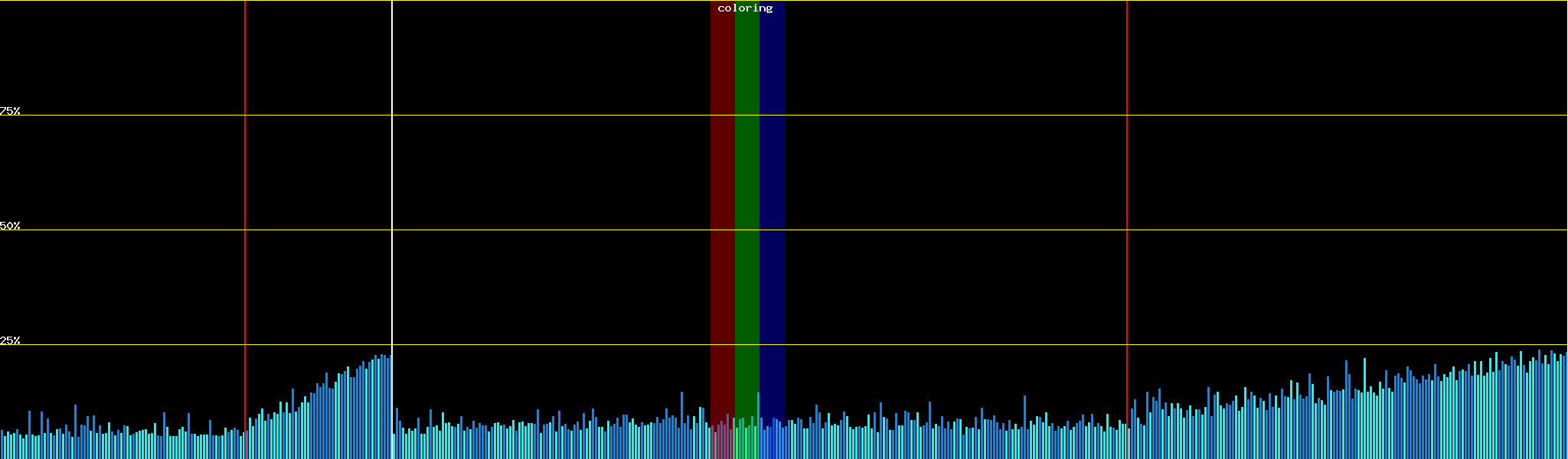
Task: Select the dark red coloring band
Action: [722, 191]
